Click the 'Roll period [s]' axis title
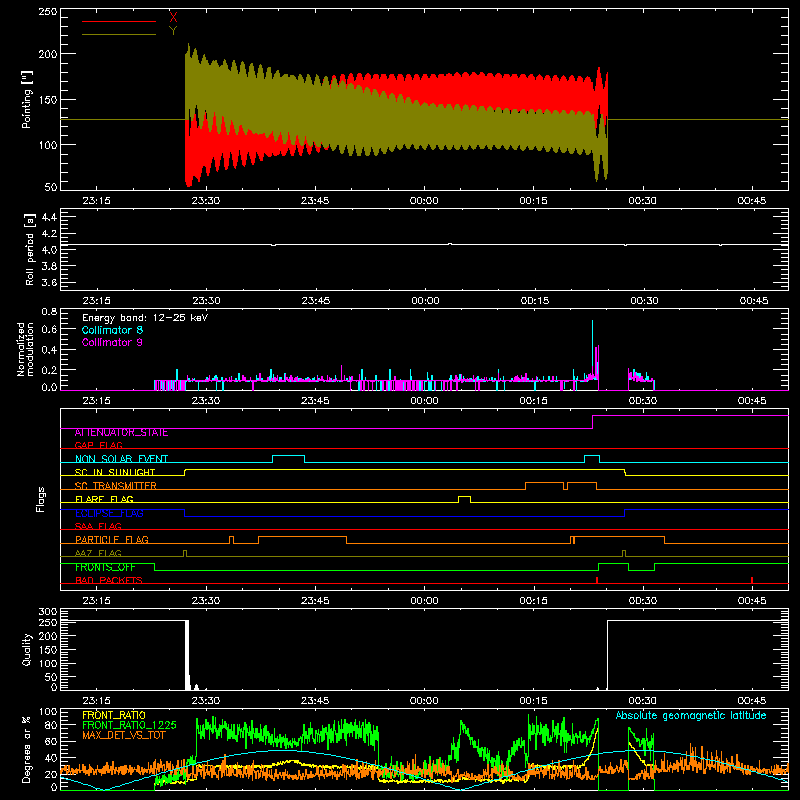800x800 pixels. click(x=29, y=249)
